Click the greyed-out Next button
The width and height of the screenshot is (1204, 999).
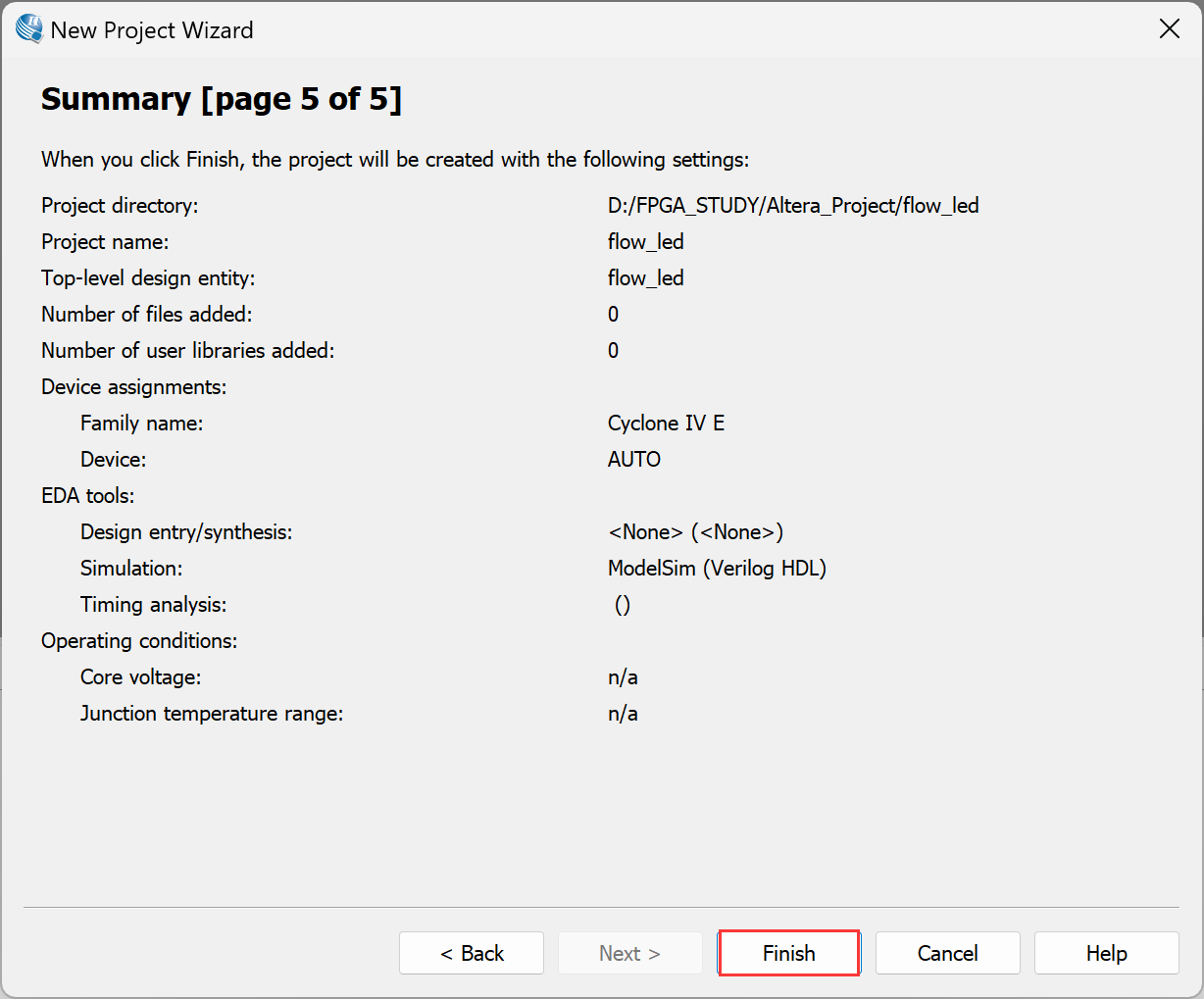(629, 953)
